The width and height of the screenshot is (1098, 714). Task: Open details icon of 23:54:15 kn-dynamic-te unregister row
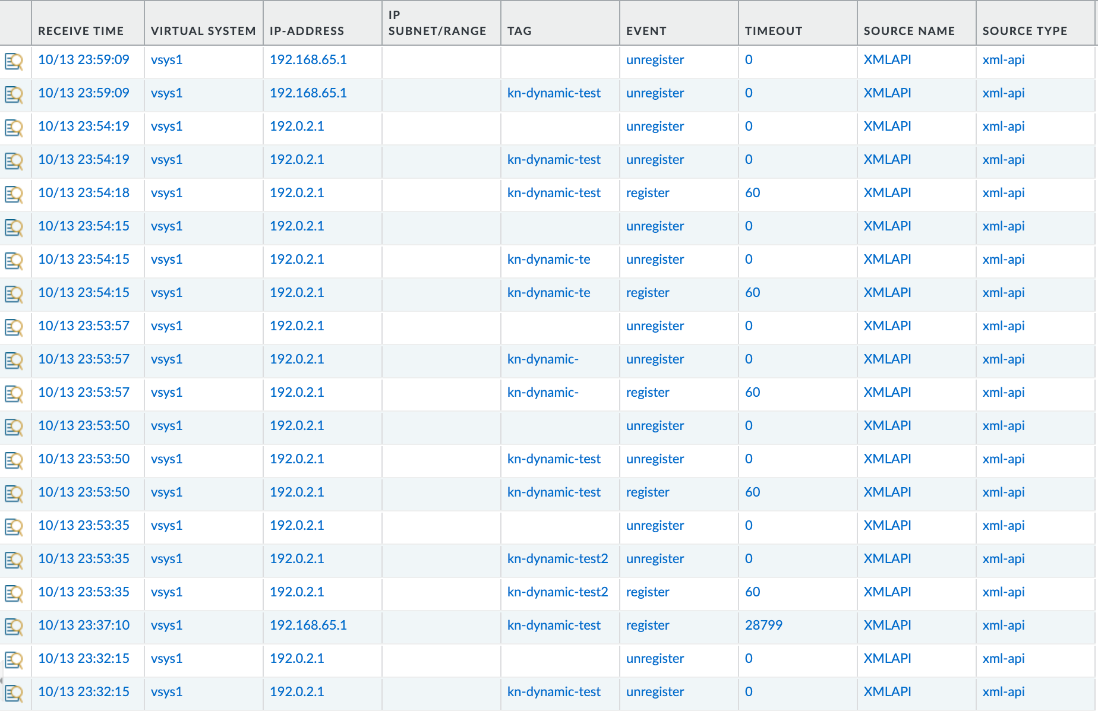point(14,260)
